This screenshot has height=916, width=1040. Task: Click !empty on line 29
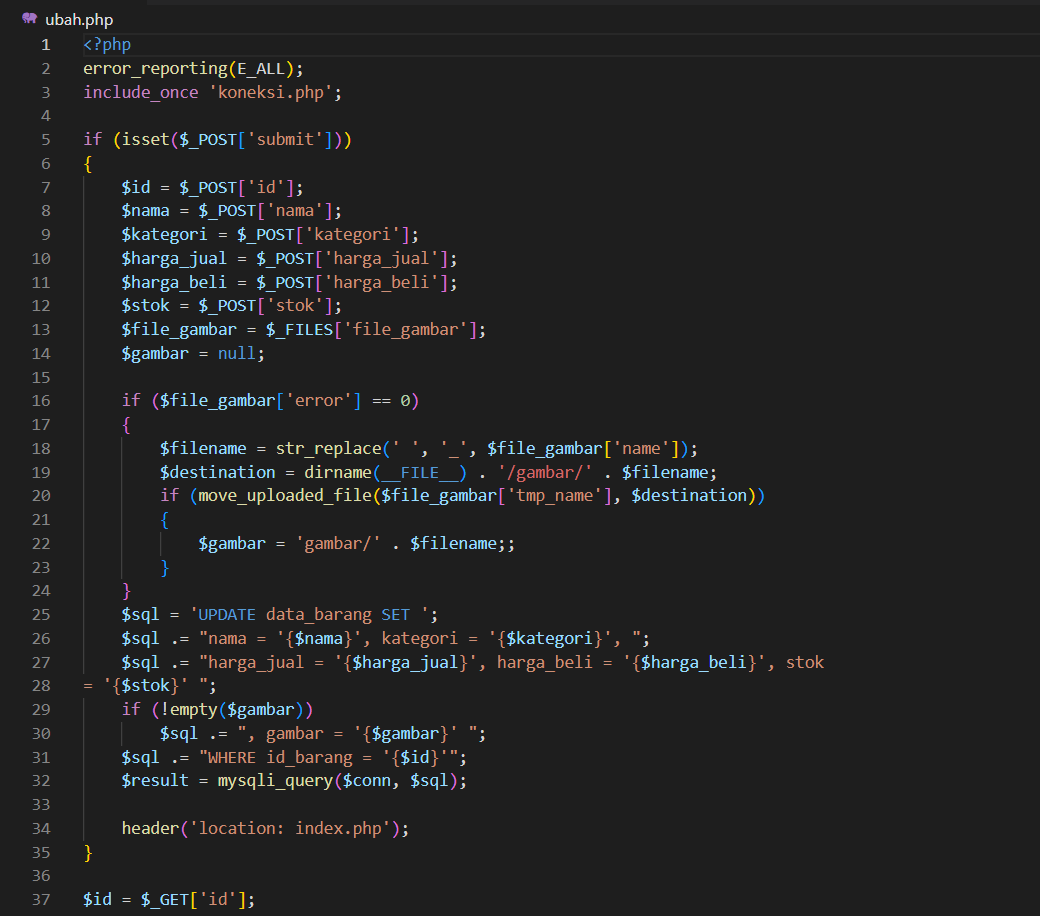(x=188, y=710)
